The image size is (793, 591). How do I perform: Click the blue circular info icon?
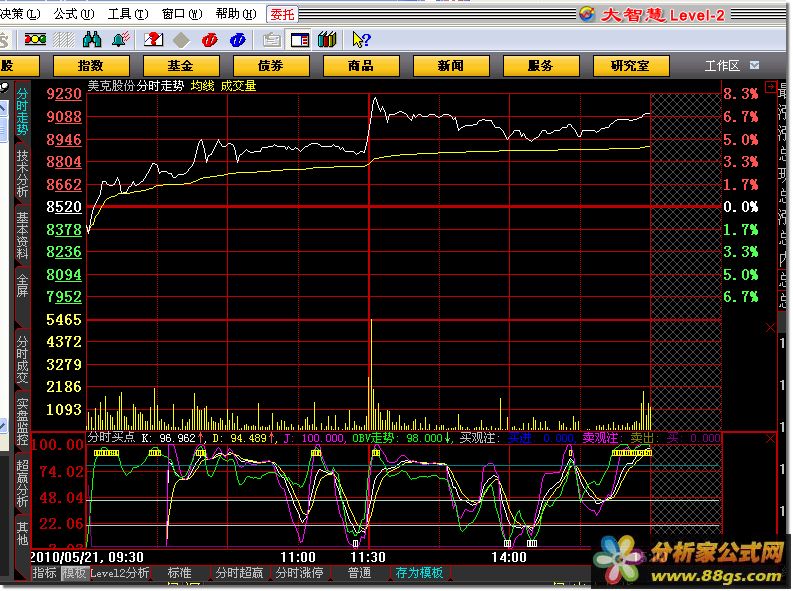(237, 40)
